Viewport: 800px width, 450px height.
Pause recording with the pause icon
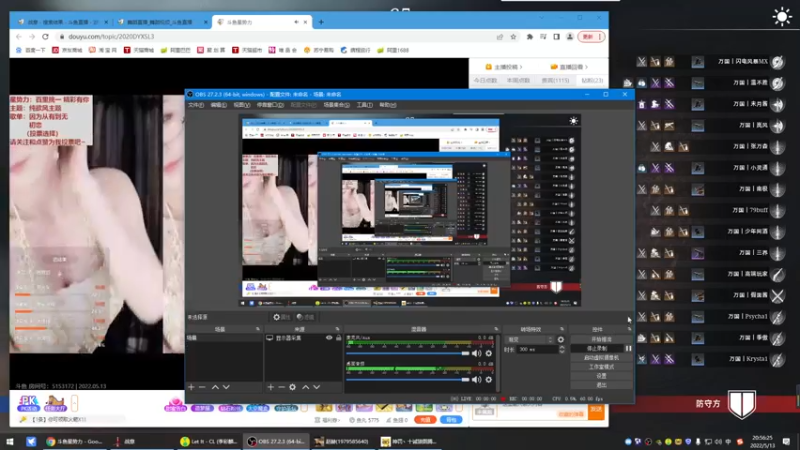[x=629, y=348]
